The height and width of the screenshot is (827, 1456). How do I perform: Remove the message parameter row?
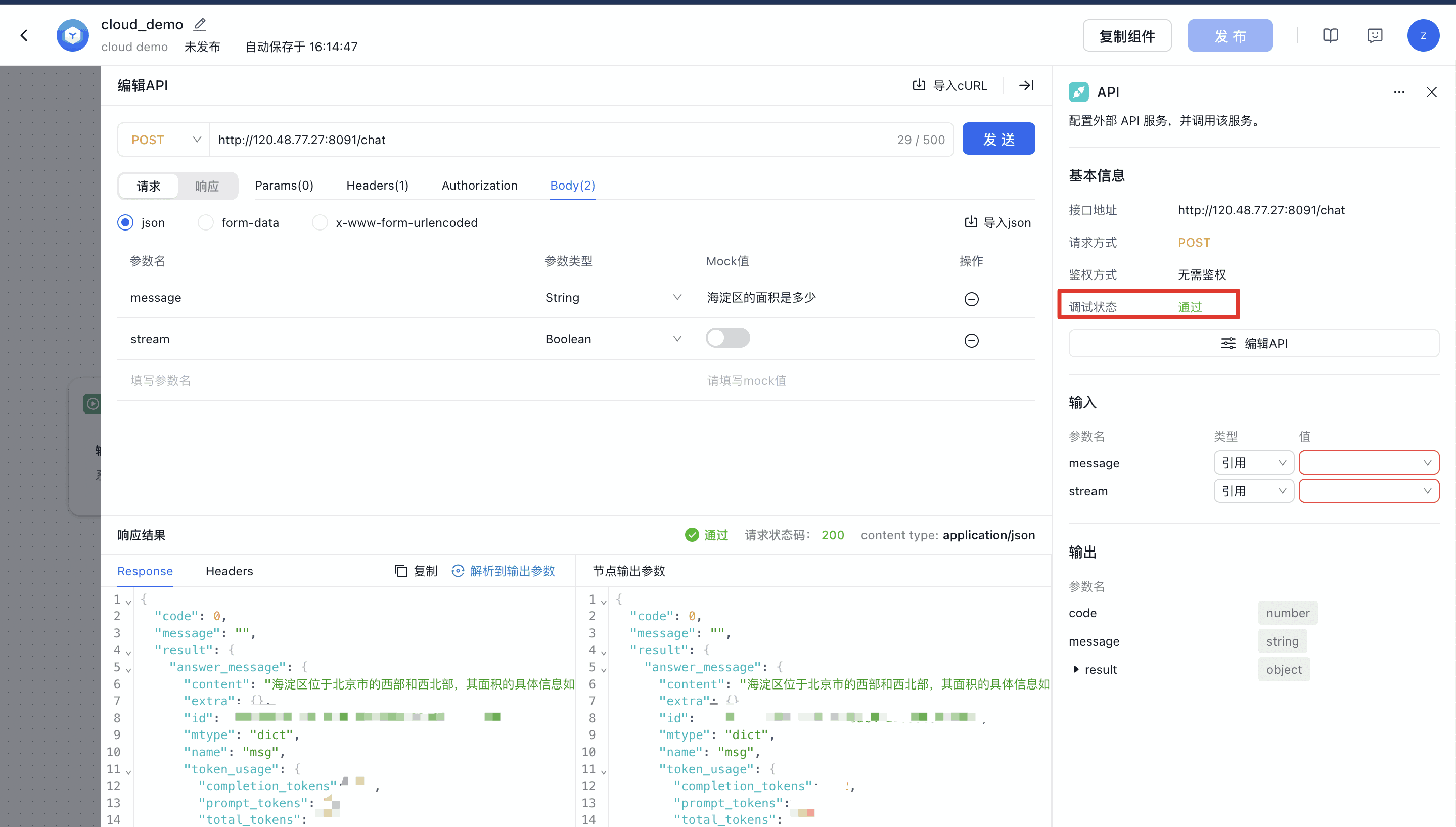tap(972, 299)
